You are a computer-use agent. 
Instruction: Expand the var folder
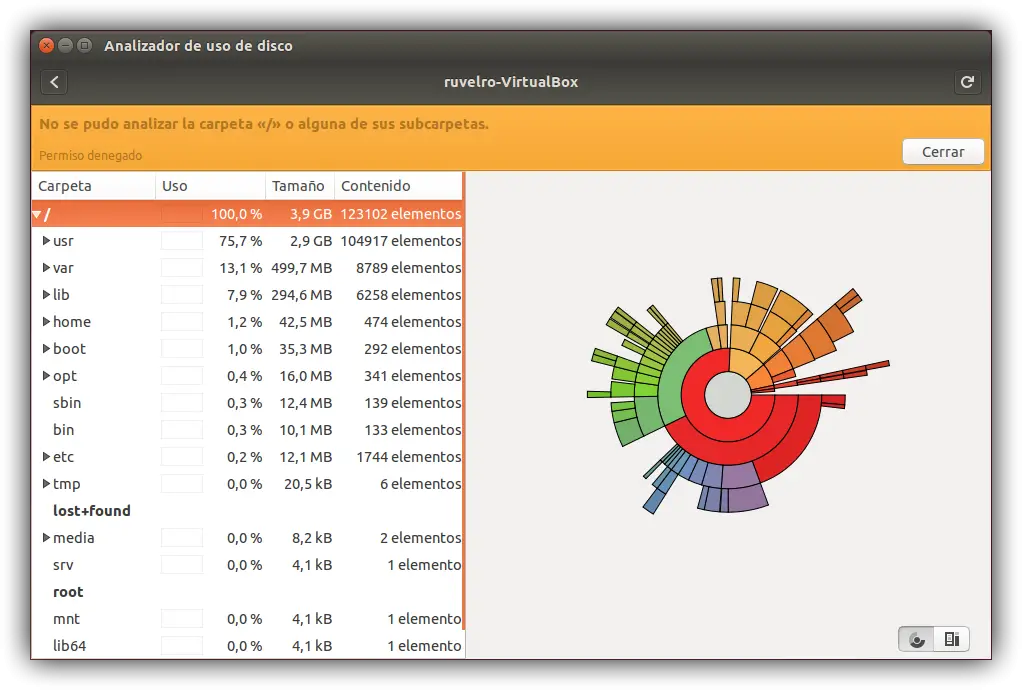pos(46,267)
